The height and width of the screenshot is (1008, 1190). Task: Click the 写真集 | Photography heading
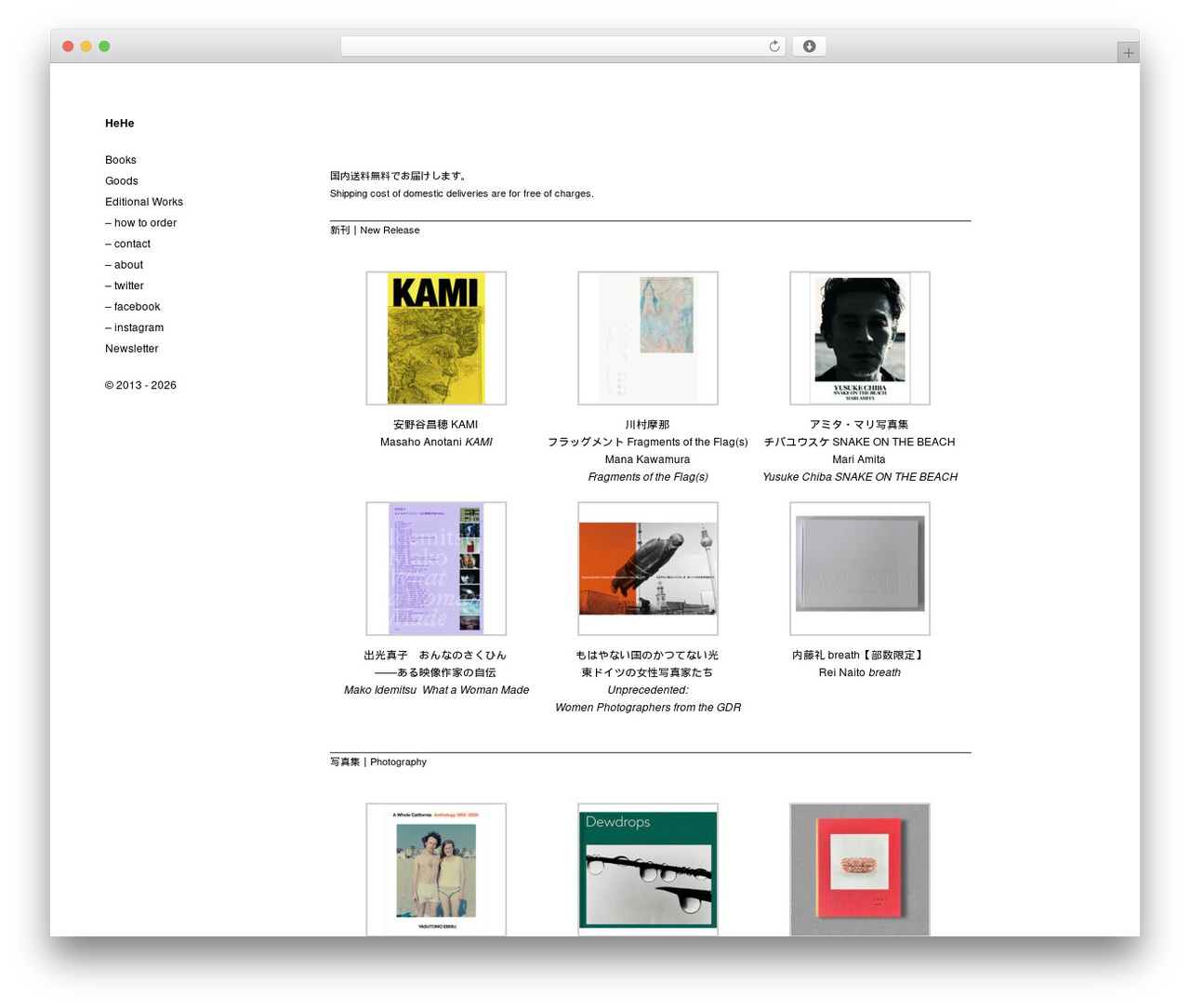(x=378, y=763)
